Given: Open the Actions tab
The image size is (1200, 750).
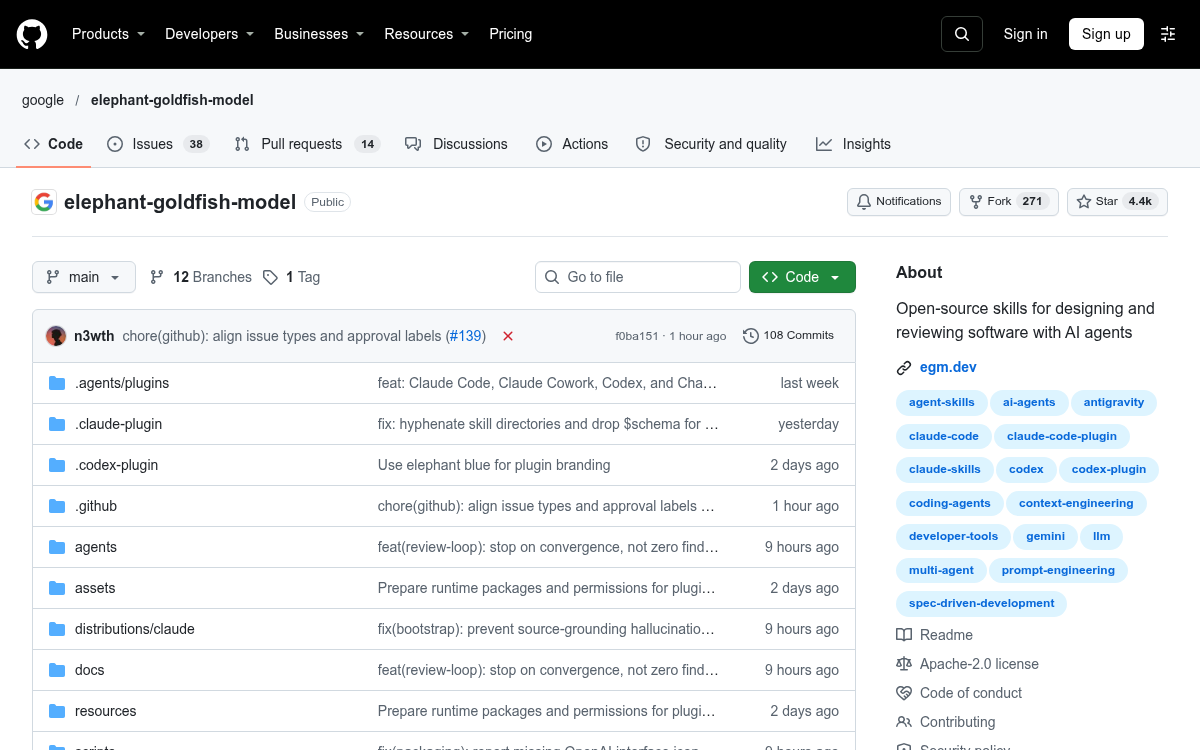Looking at the screenshot, I should tap(572, 144).
